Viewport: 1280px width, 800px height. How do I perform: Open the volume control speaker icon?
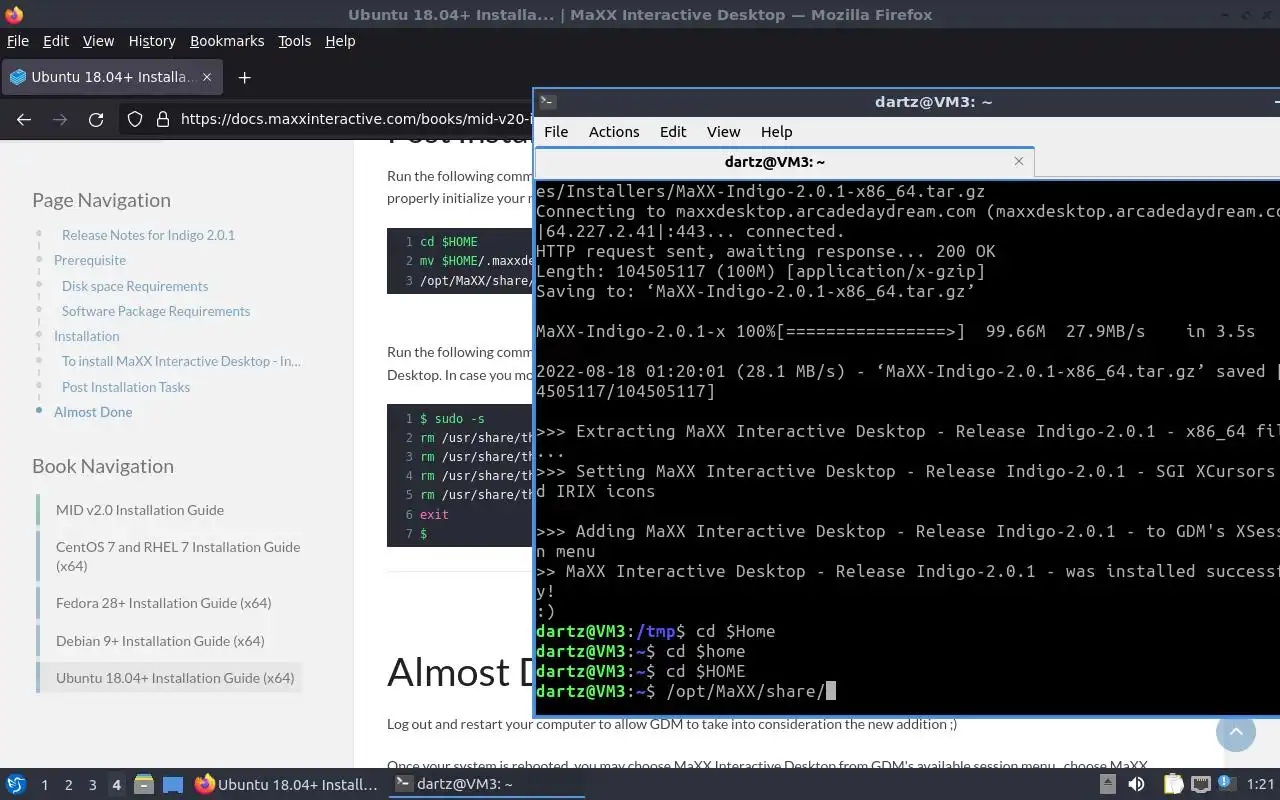pos(1136,785)
